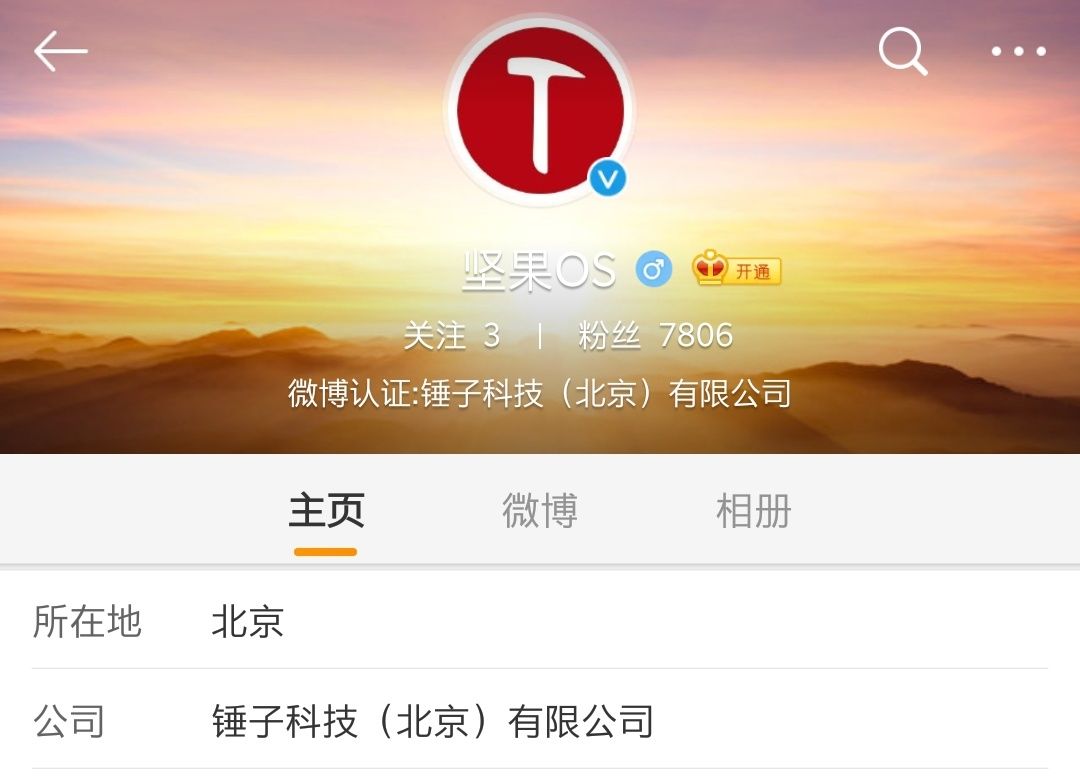Image resolution: width=1080 pixels, height=780 pixels.
Task: Tap the blue male gender icon
Action: coord(653,269)
